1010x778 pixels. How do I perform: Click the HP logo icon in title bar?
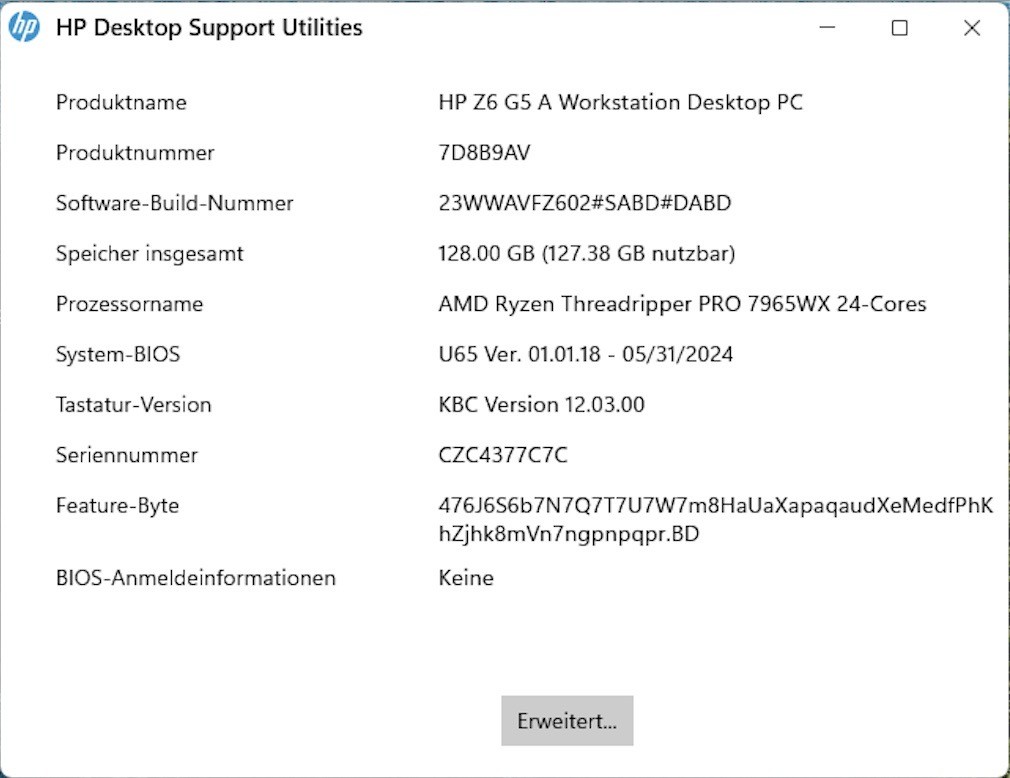pos(24,28)
